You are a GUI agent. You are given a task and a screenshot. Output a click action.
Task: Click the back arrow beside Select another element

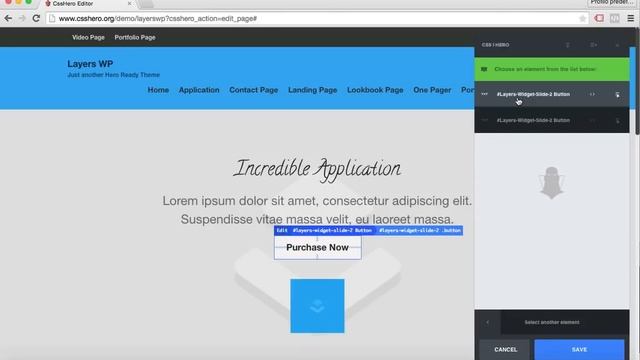[488, 322]
